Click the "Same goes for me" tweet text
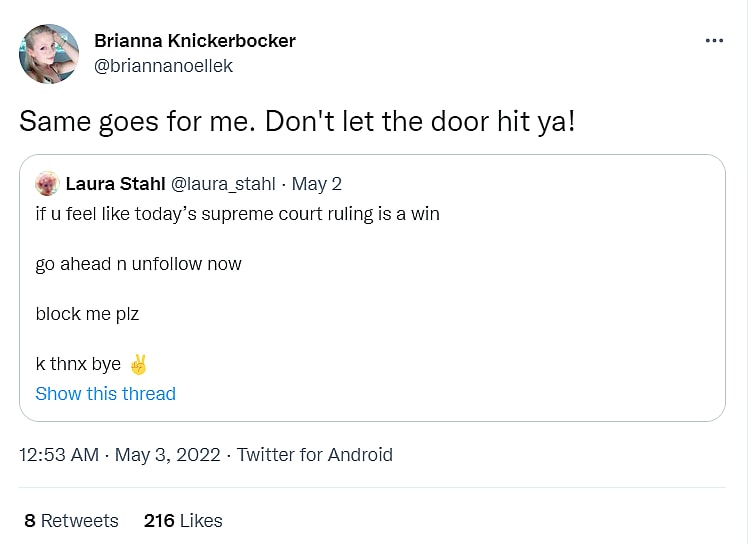Viewport: 756px width, 544px height. (x=297, y=121)
